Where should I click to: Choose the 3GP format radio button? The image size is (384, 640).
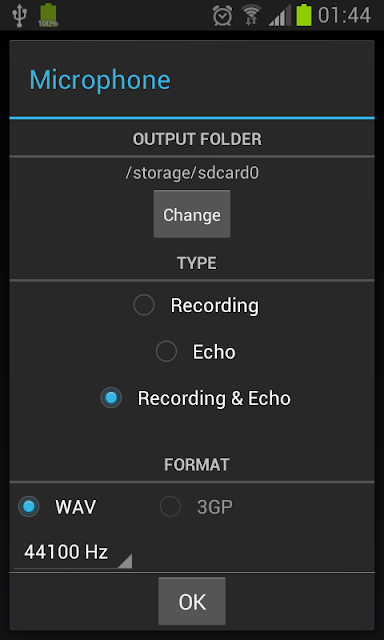pos(196,507)
